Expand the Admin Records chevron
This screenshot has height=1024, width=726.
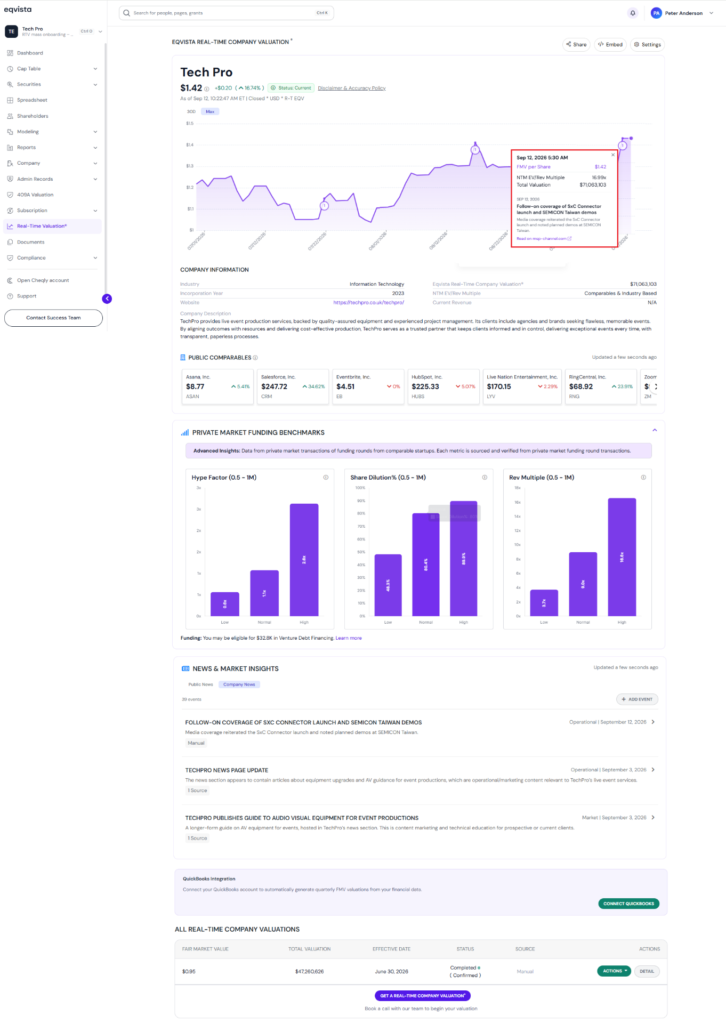(95, 179)
